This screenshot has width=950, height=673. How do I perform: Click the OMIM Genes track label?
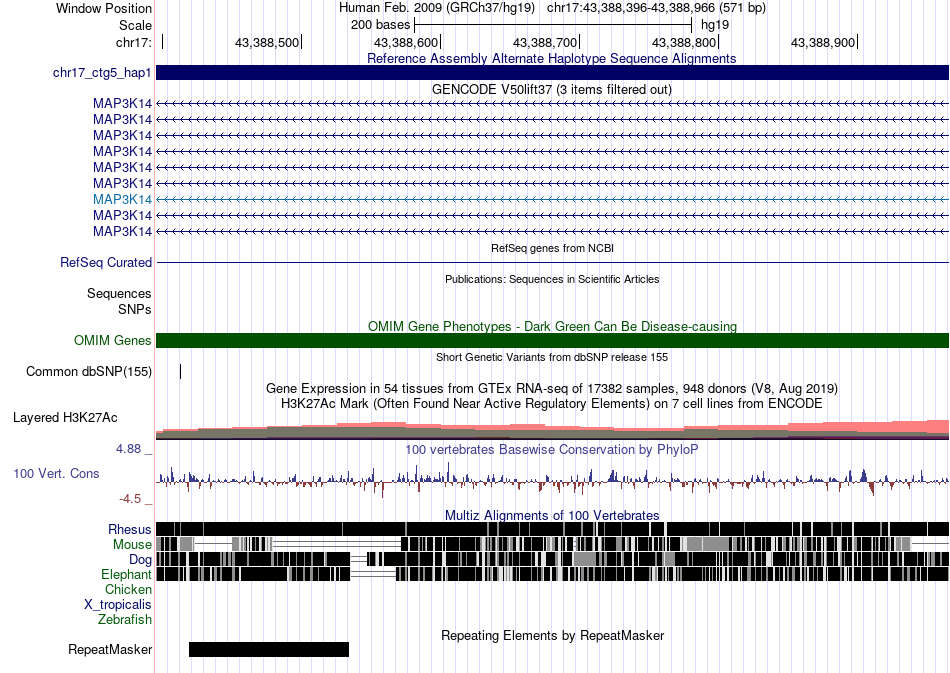[x=112, y=340]
